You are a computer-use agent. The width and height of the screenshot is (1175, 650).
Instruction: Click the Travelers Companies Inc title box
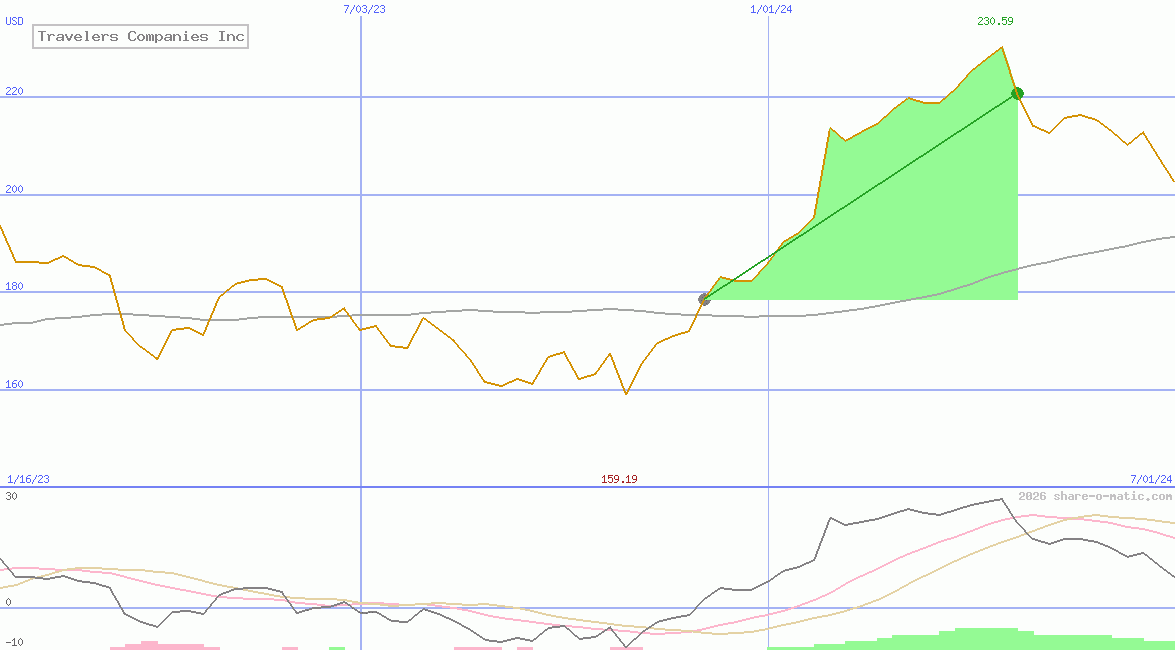(140, 37)
